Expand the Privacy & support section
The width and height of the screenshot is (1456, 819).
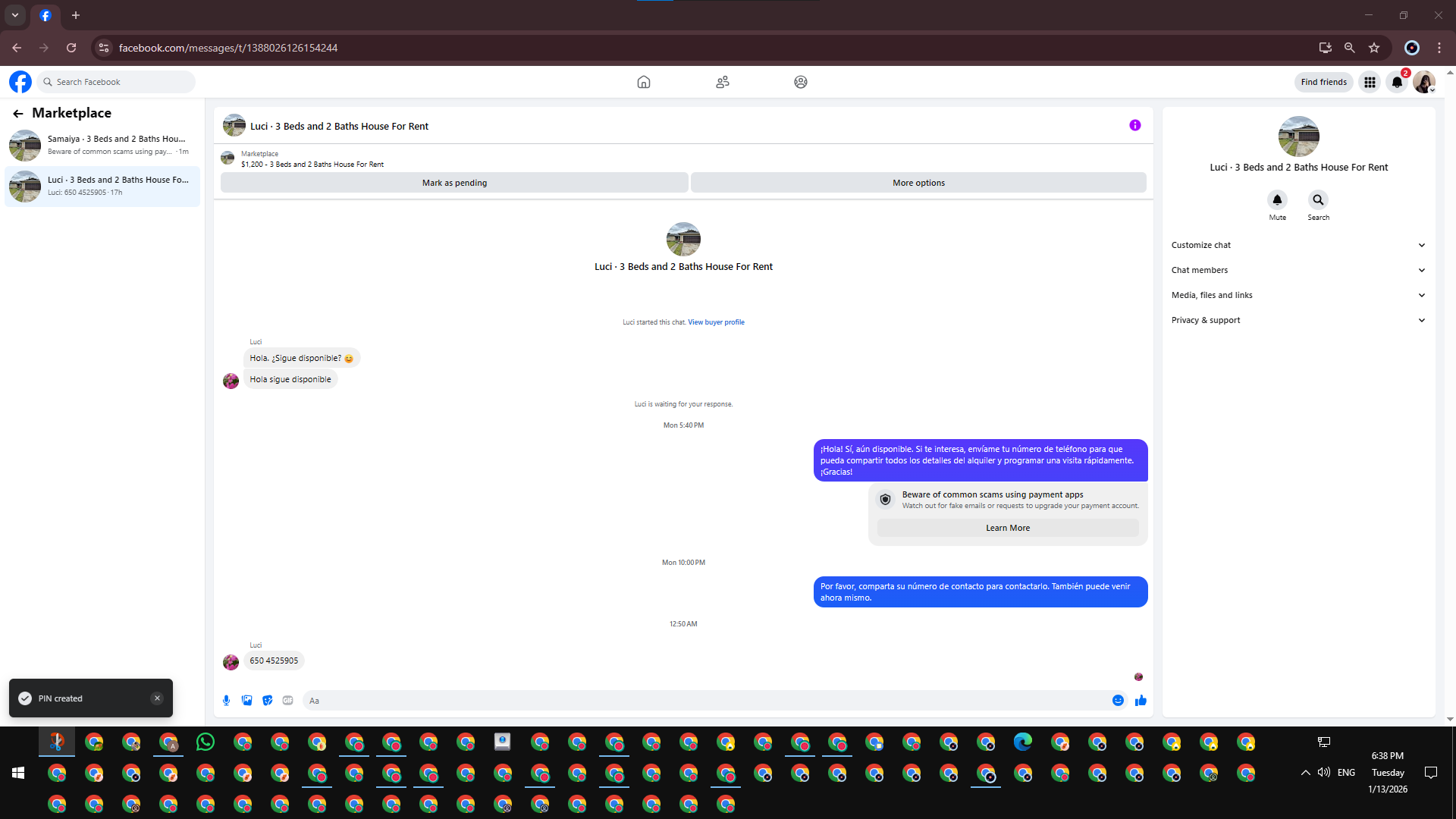pos(1298,320)
